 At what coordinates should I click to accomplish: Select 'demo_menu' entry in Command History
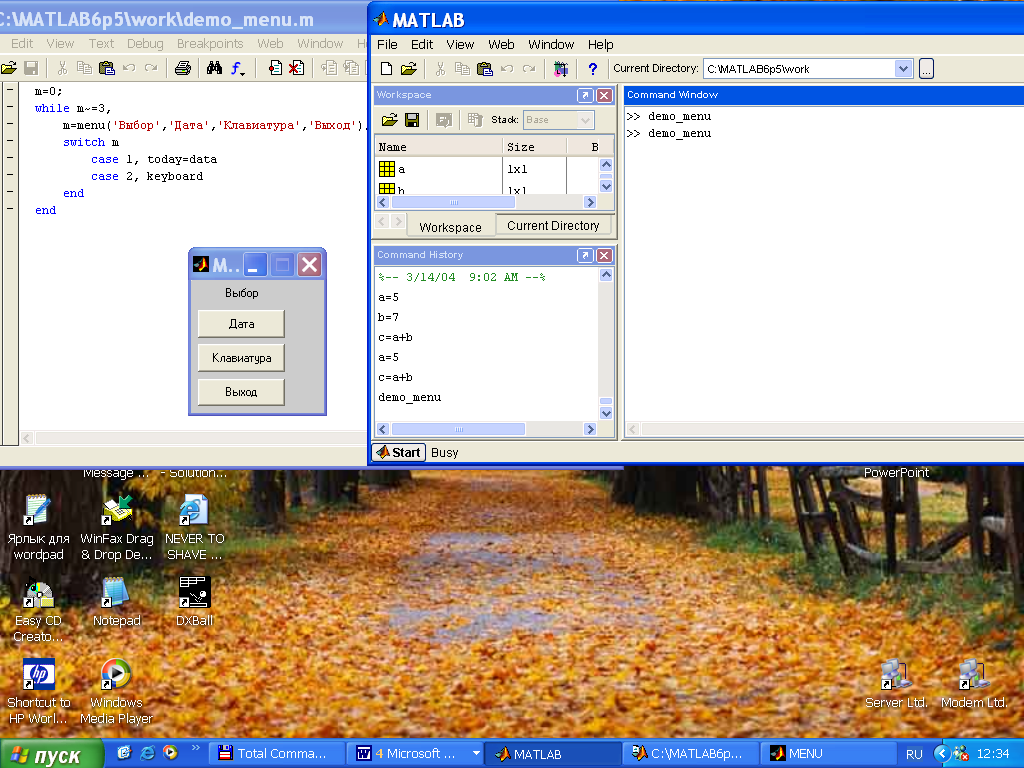point(409,397)
